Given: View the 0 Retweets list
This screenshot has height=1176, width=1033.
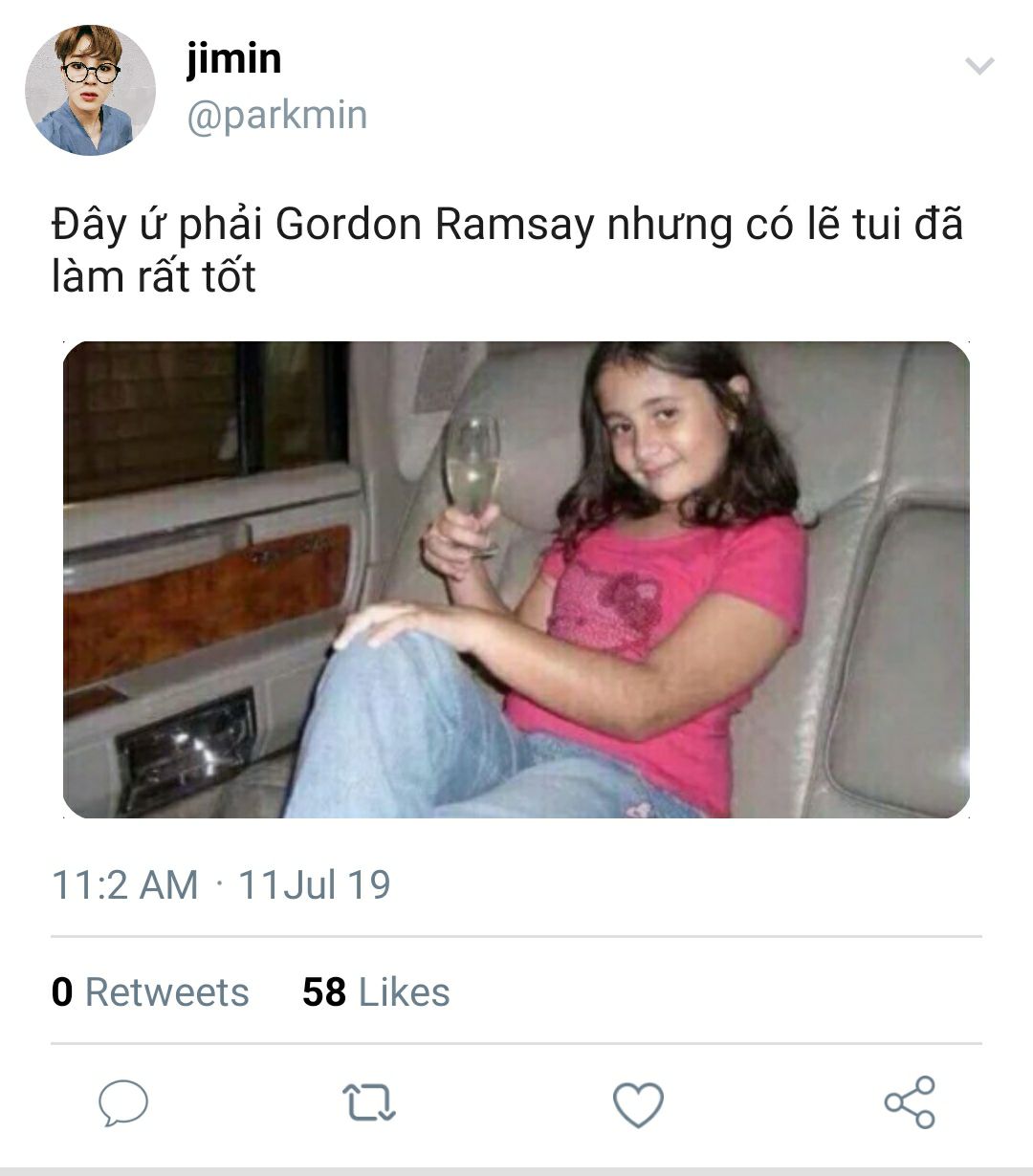Looking at the screenshot, I should [x=150, y=992].
